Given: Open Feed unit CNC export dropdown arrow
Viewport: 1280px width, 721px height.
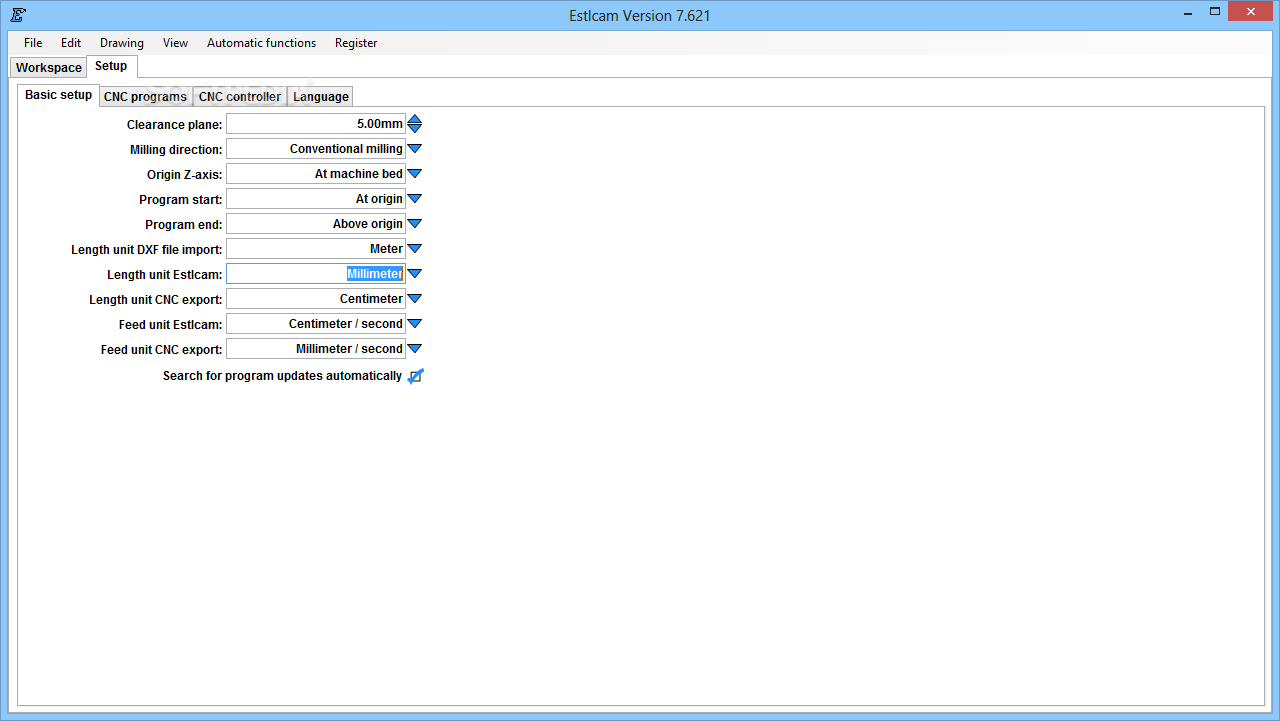Looking at the screenshot, I should pyautogui.click(x=415, y=349).
